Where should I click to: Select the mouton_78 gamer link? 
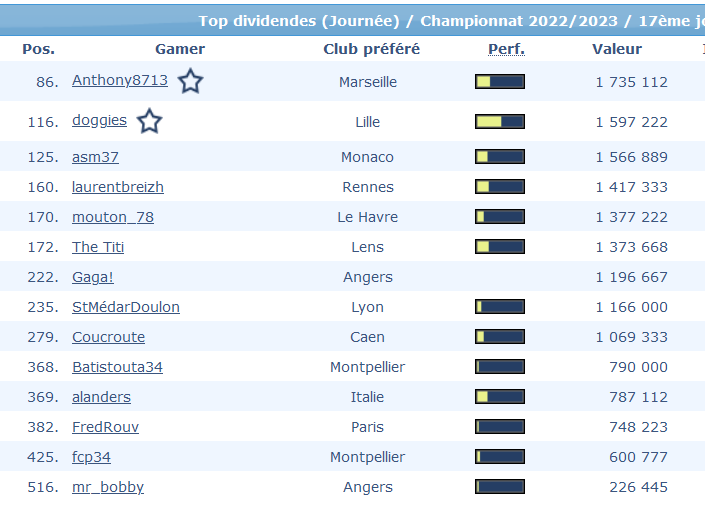pyautogui.click(x=113, y=217)
